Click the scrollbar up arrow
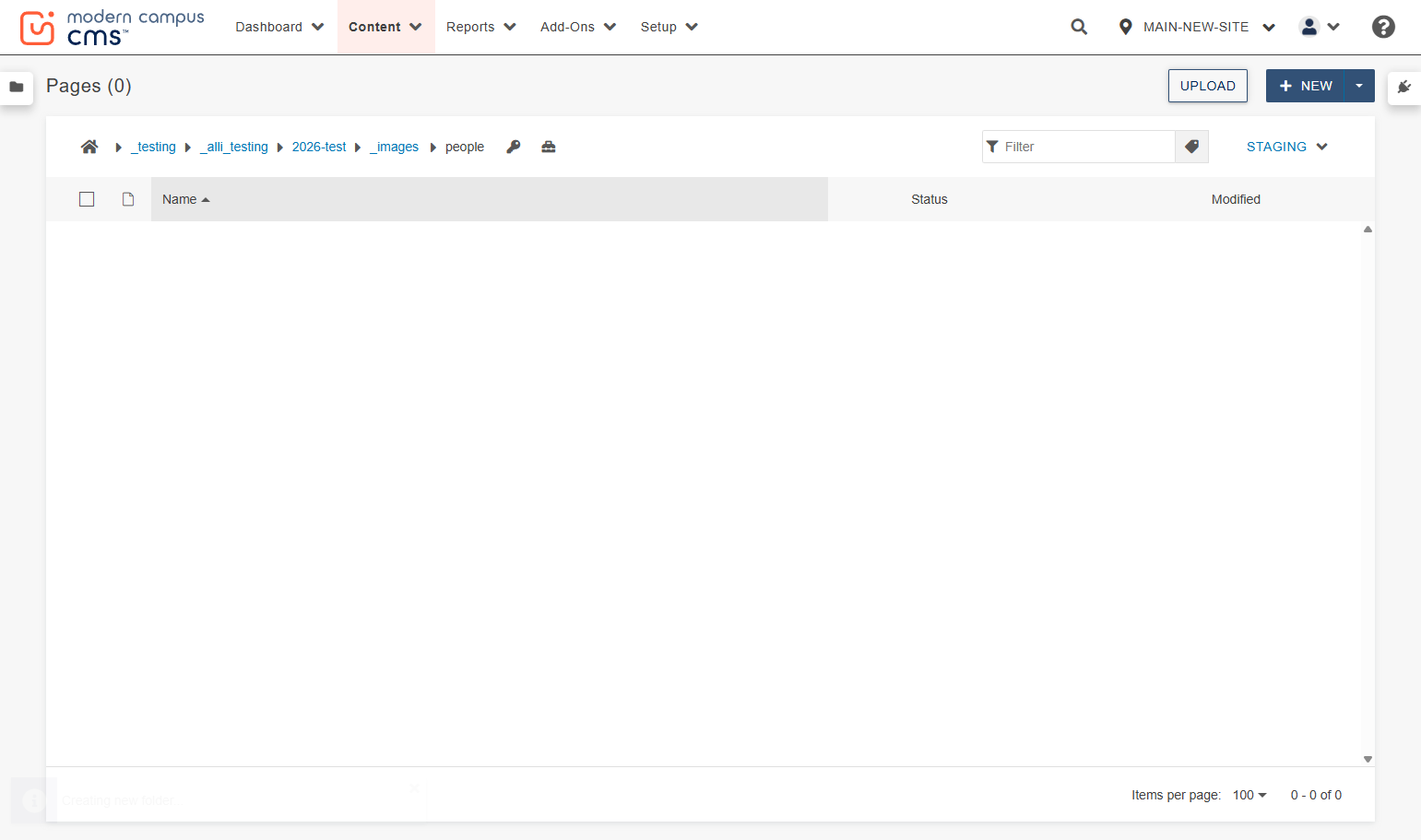The height and width of the screenshot is (840, 1421). click(1368, 230)
